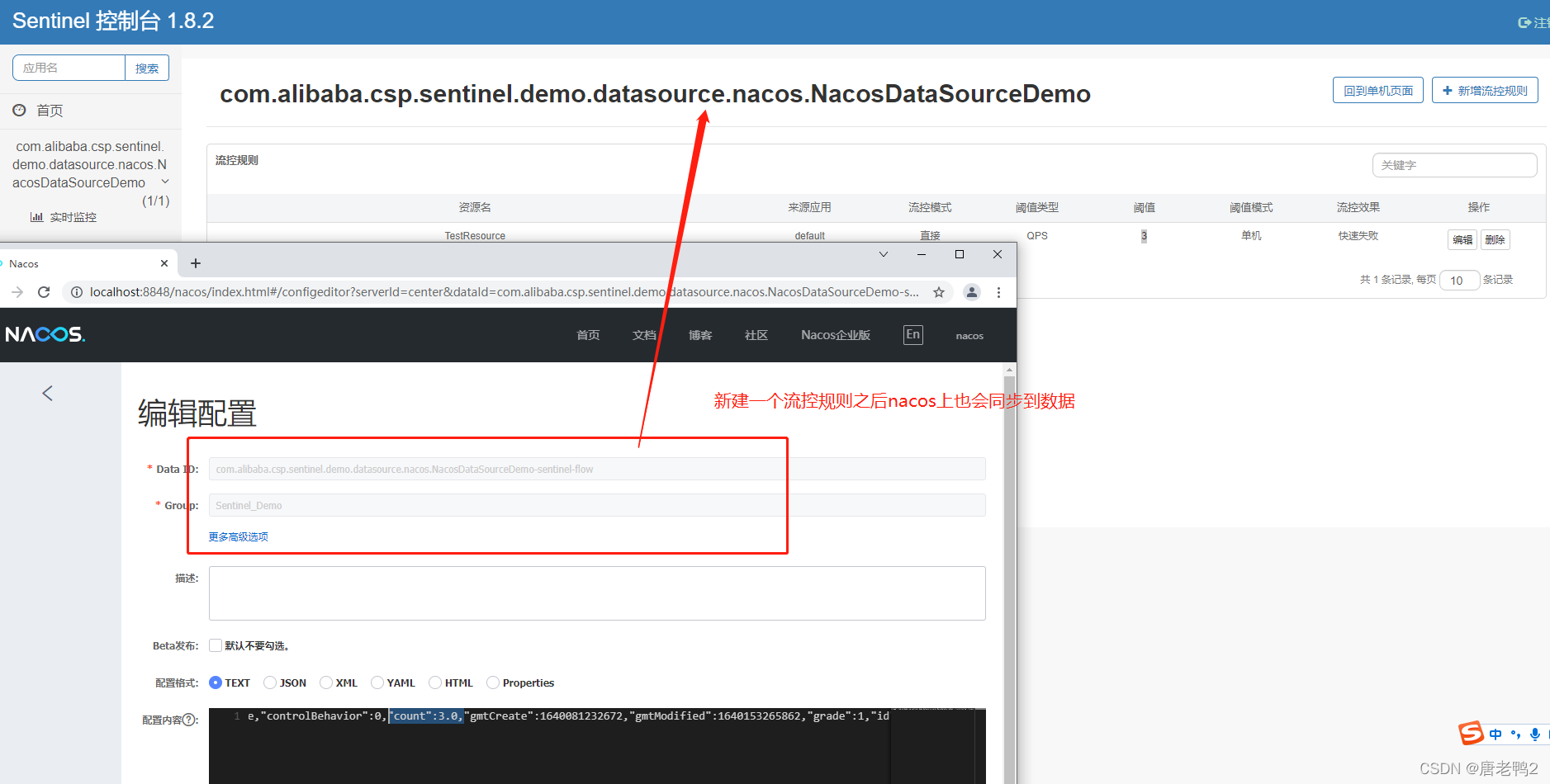Viewport: 1550px width, 784px height.
Task: Open the nacos user dropdown
Action: (969, 336)
